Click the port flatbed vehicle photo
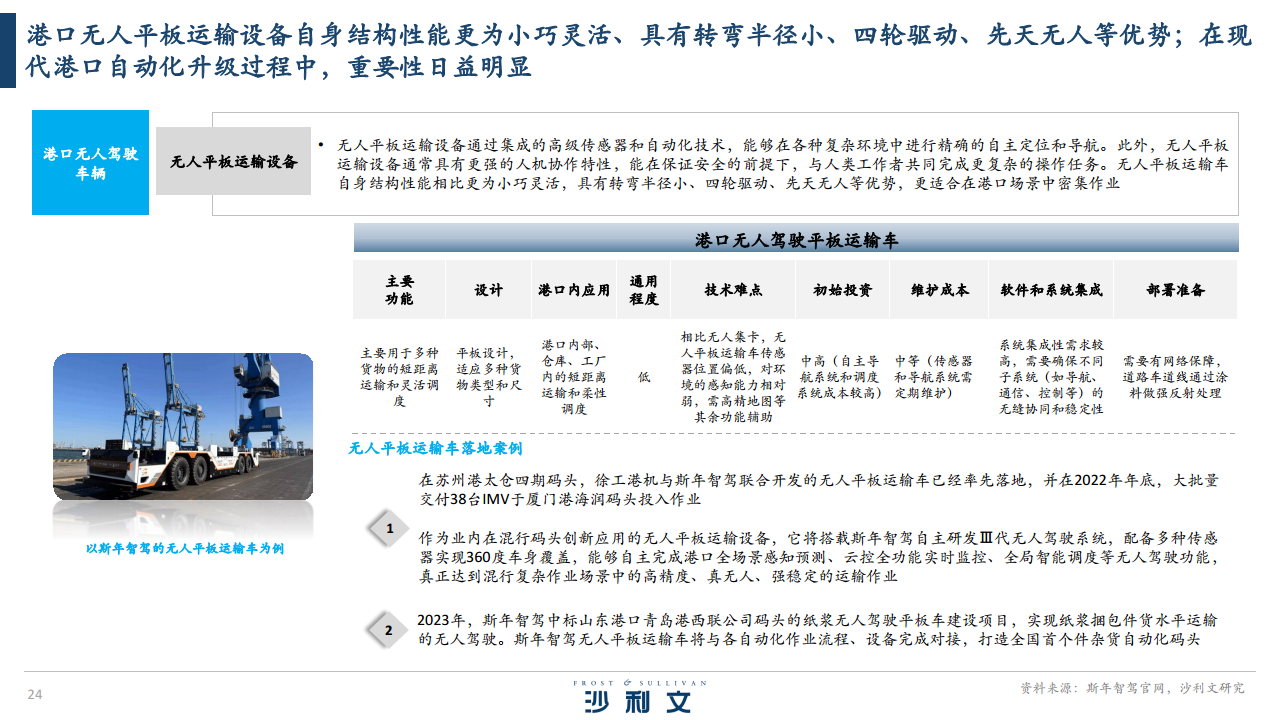 click(183, 427)
